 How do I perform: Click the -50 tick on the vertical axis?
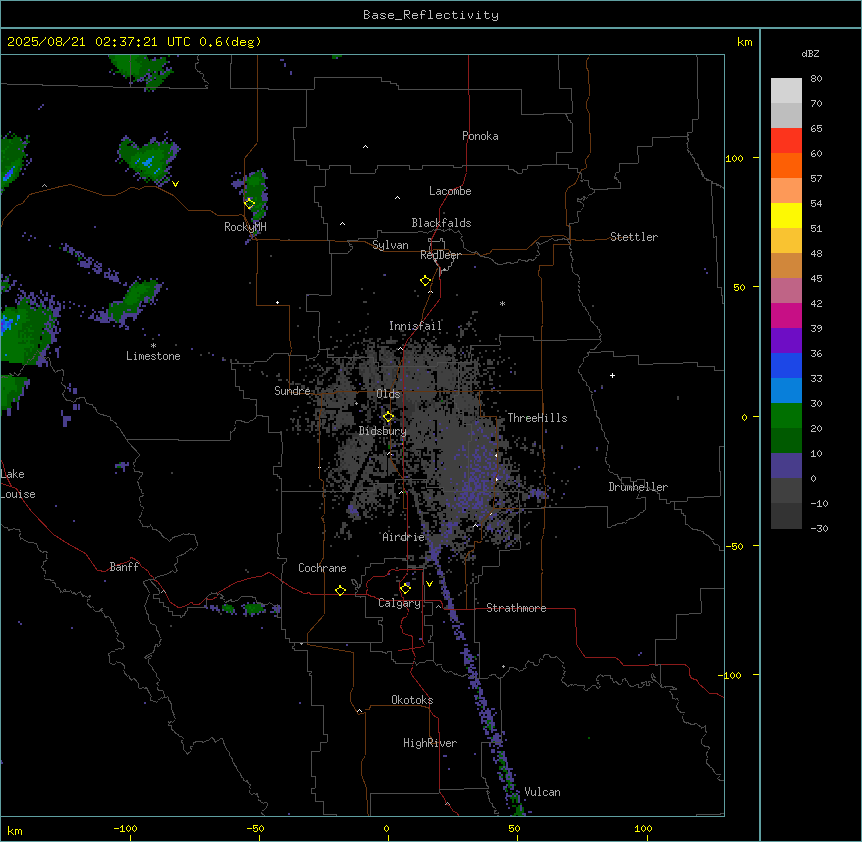click(734, 546)
